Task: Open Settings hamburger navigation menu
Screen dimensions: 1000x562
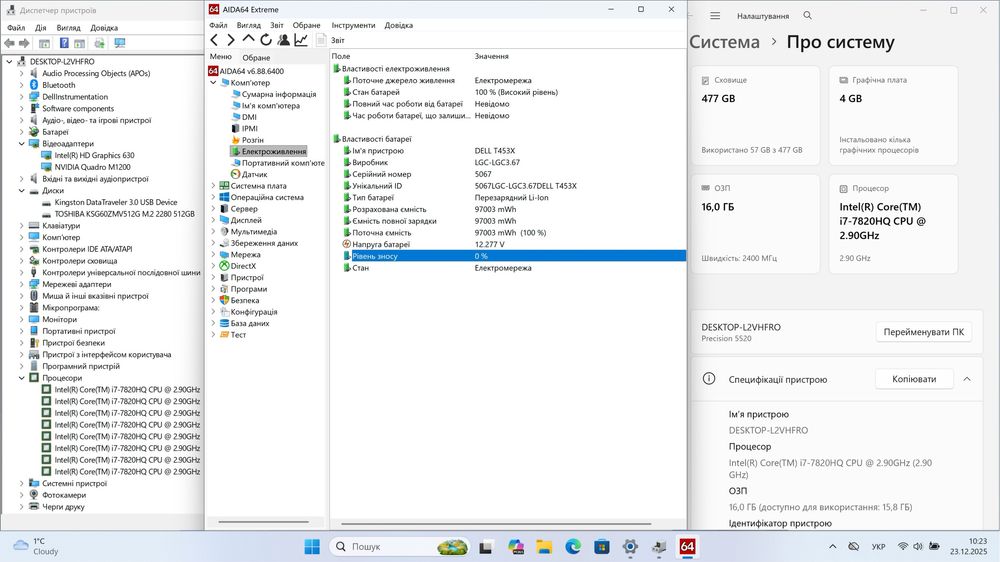Action: coord(715,15)
